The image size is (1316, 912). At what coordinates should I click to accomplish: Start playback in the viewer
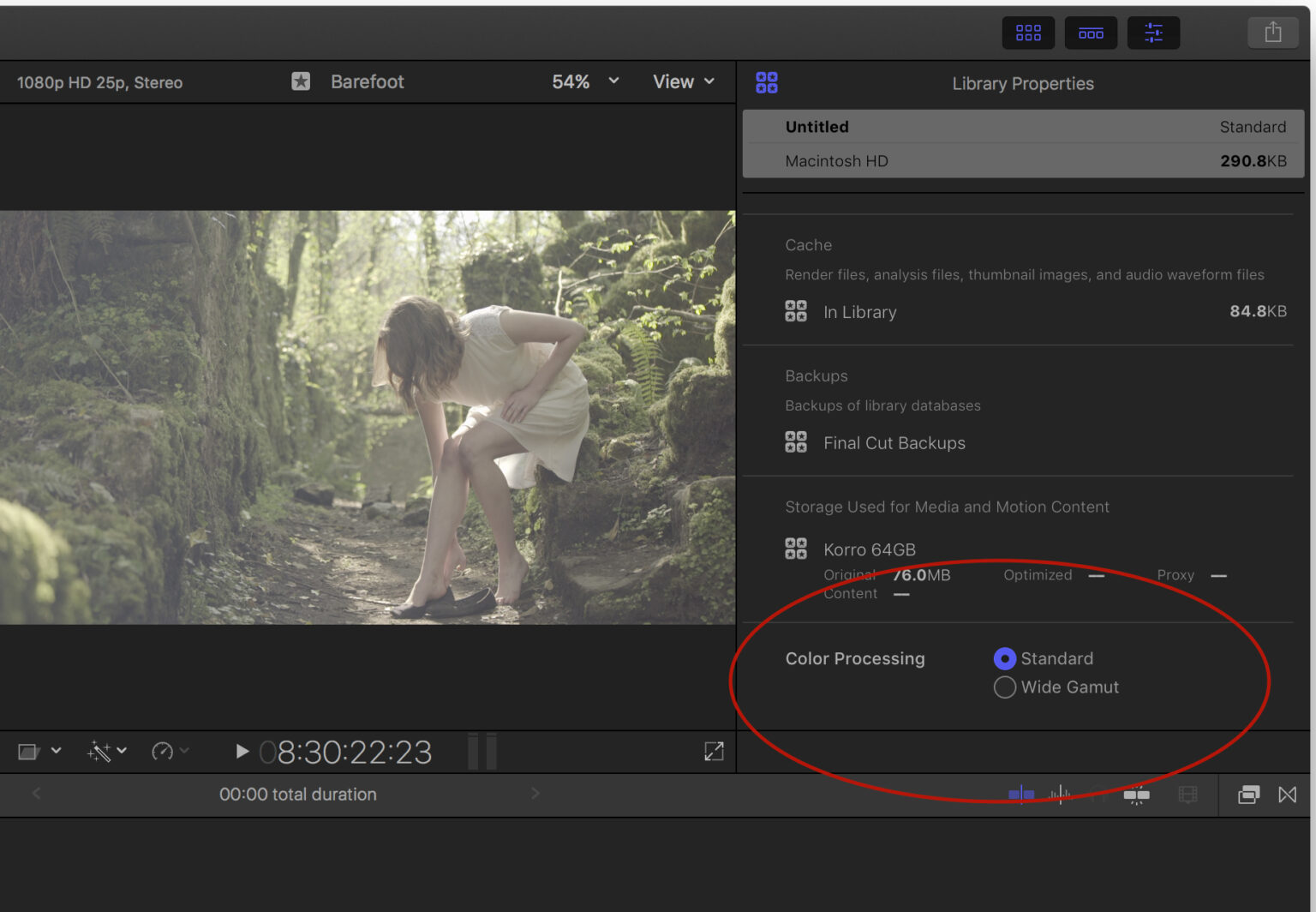242,752
